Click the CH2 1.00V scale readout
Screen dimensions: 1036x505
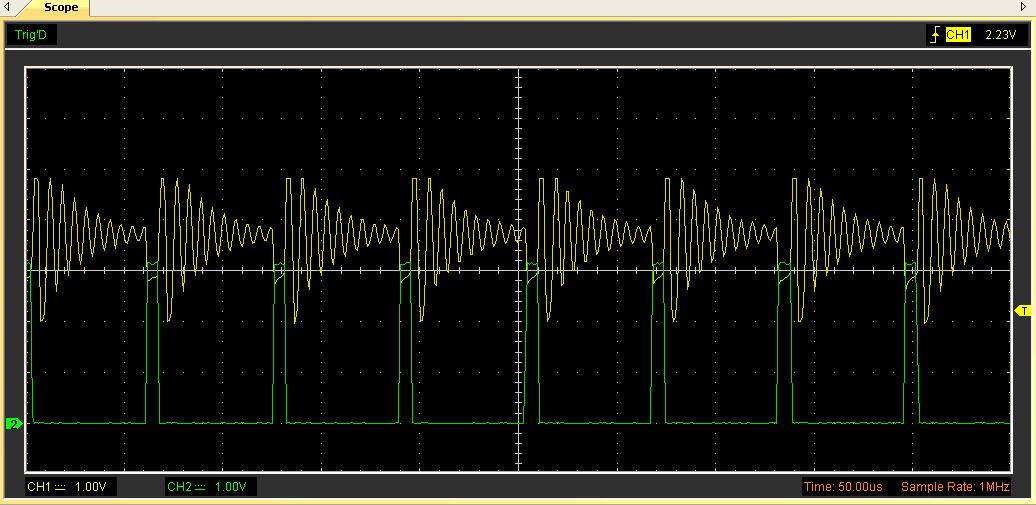coord(210,487)
